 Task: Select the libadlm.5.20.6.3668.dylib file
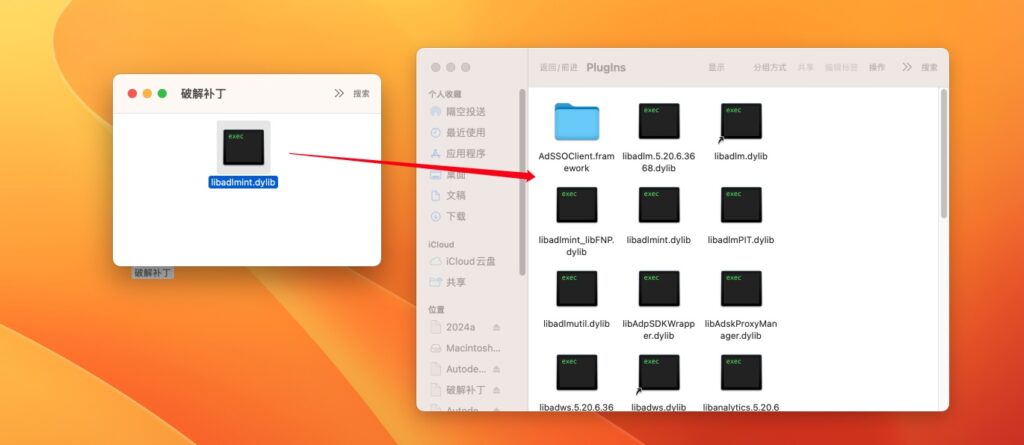coord(659,121)
